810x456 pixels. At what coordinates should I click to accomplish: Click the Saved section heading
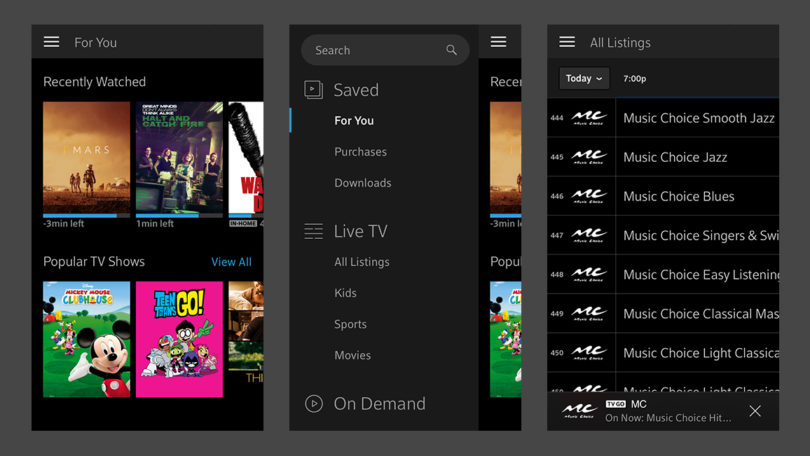[x=356, y=90]
